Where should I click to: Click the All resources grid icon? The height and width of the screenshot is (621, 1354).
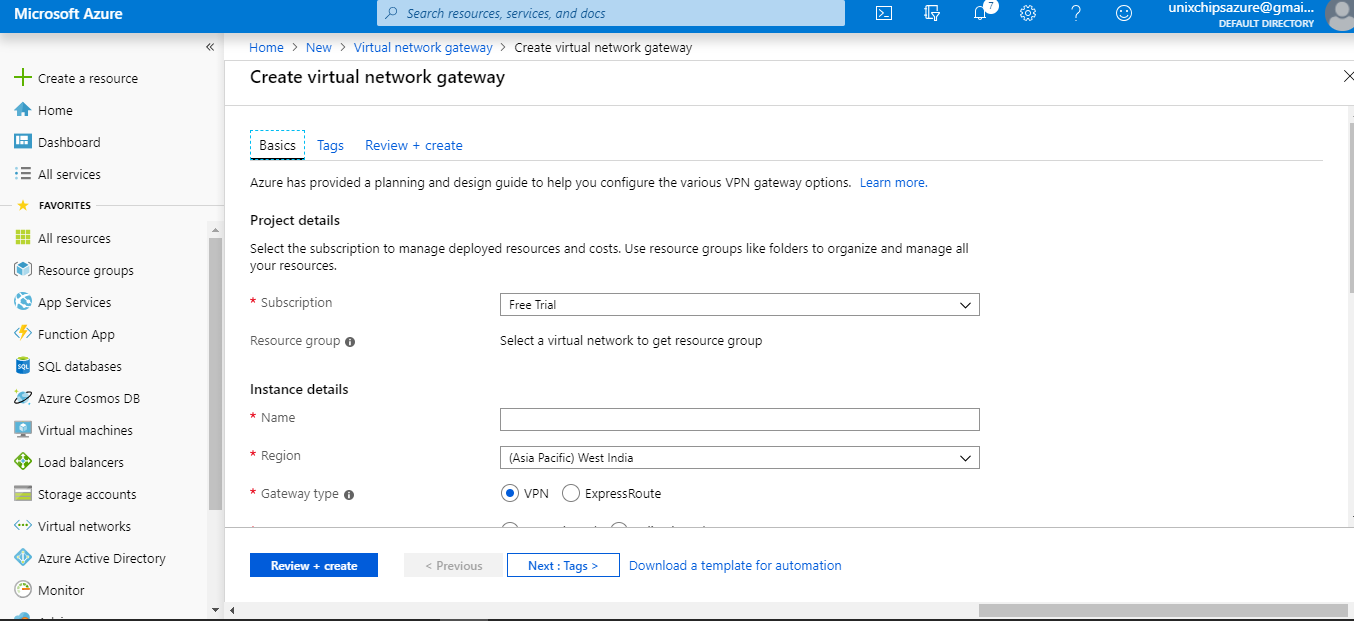(x=23, y=238)
